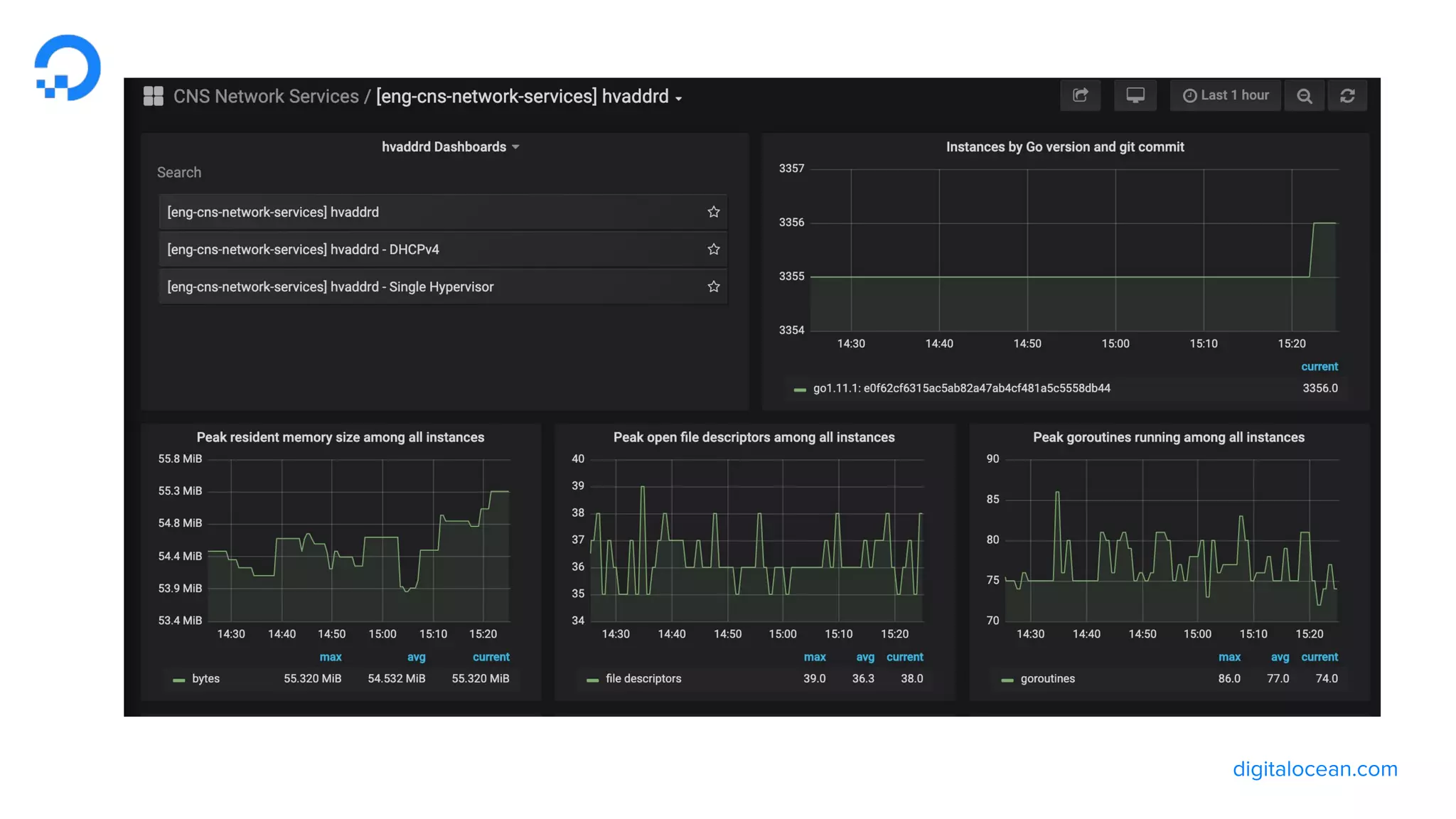Image resolution: width=1456 pixels, height=819 pixels.
Task: Open Peak goroutines running panel title menu
Action: [x=1168, y=437]
